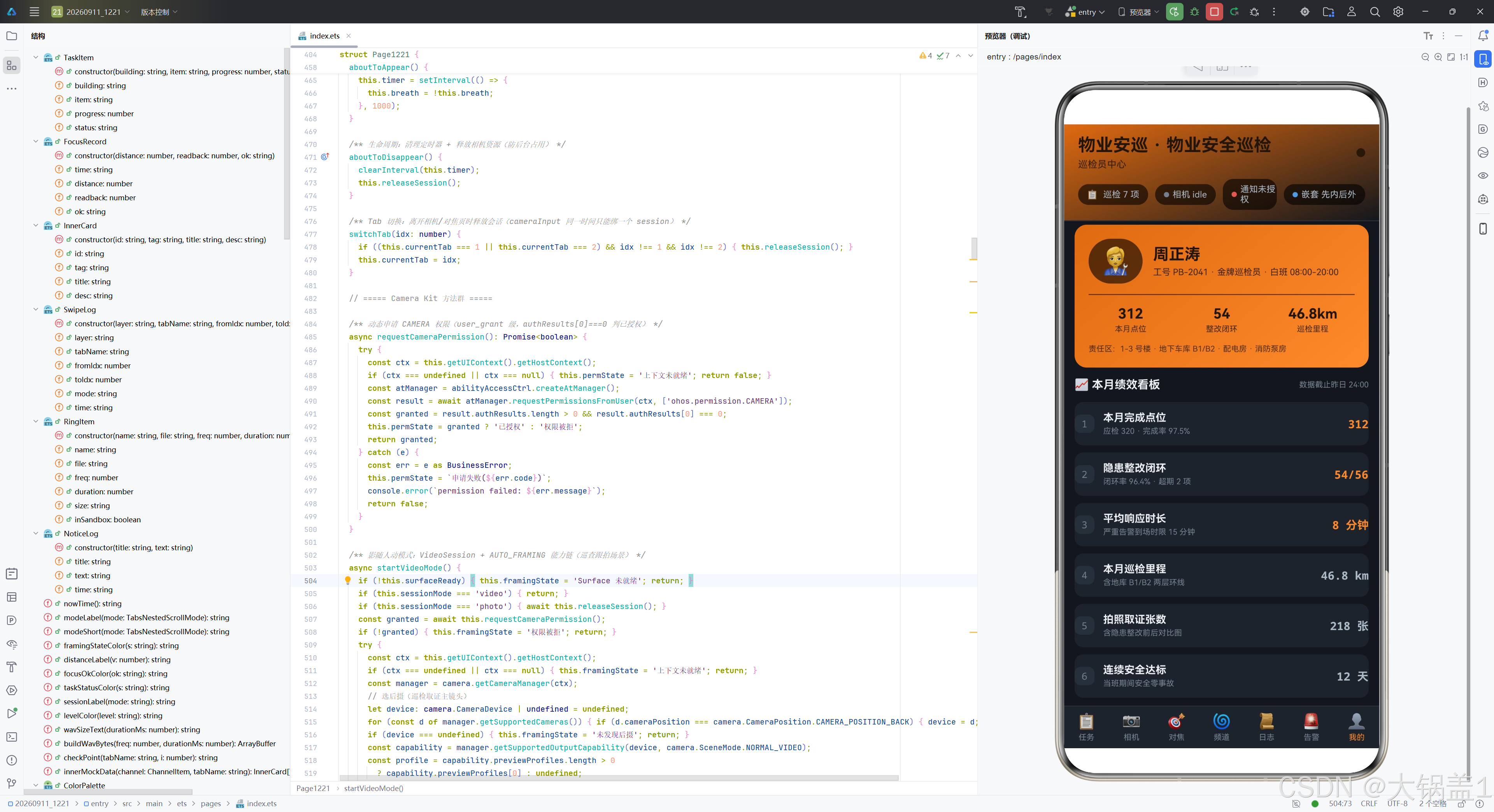Viewport: 1494px width, 812px height.
Task: Open the terminal tool window icon
Action: point(12,737)
